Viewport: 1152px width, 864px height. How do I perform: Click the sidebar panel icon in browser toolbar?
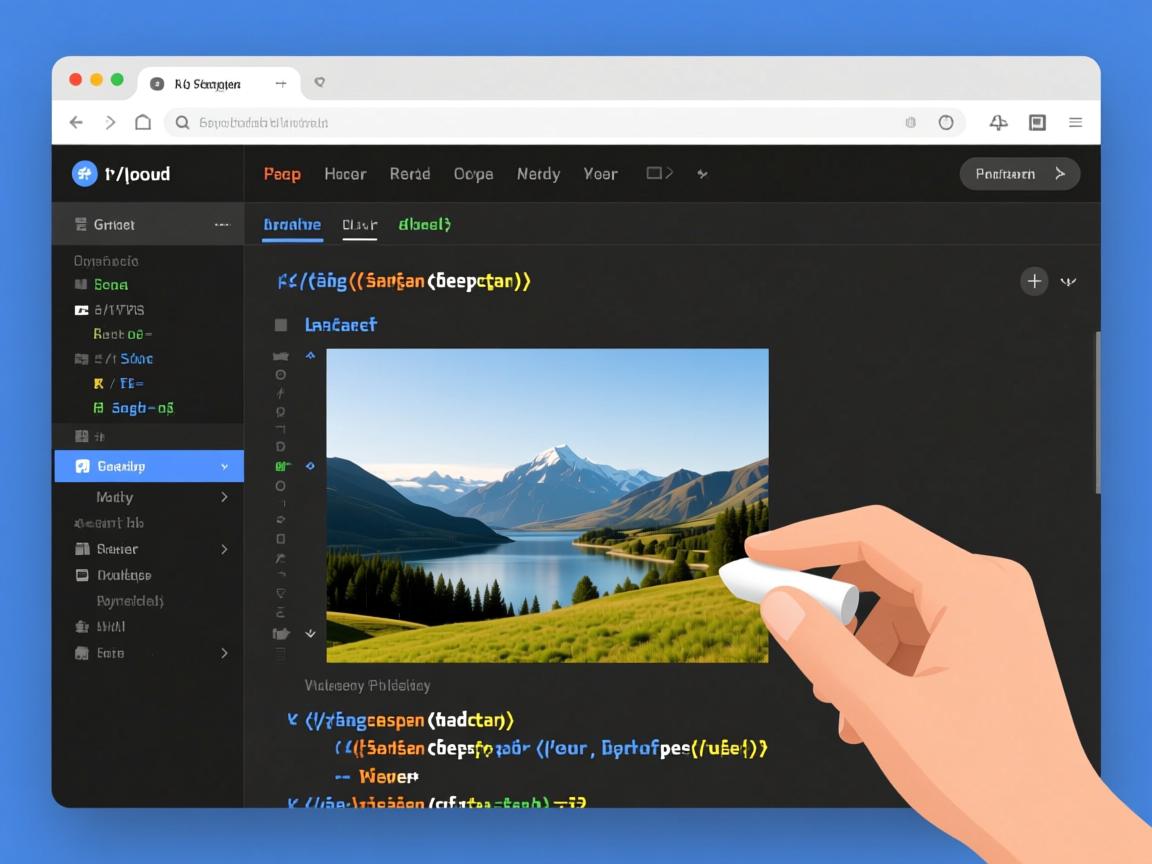(1037, 122)
